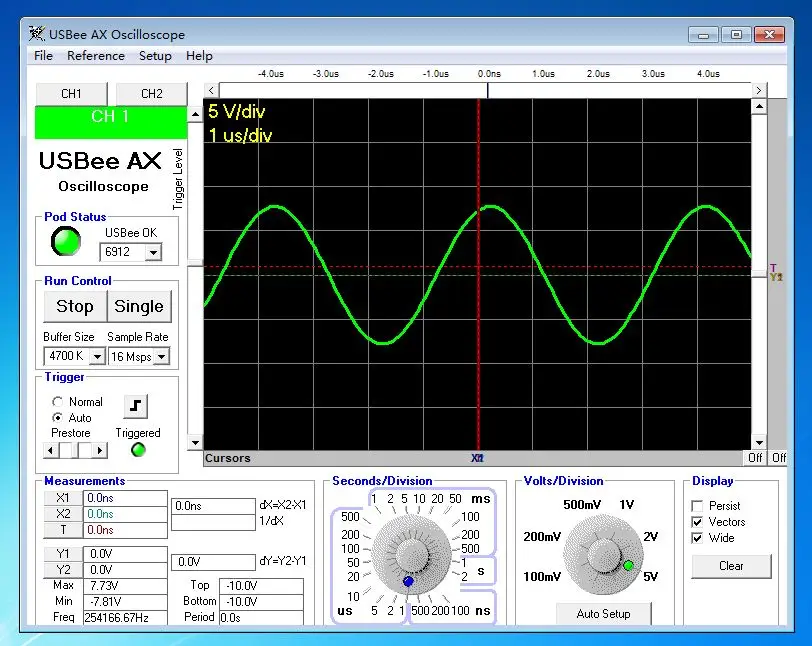This screenshot has width=812, height=646.
Task: Toggle second cursor Off button at far right
Action: 778,457
